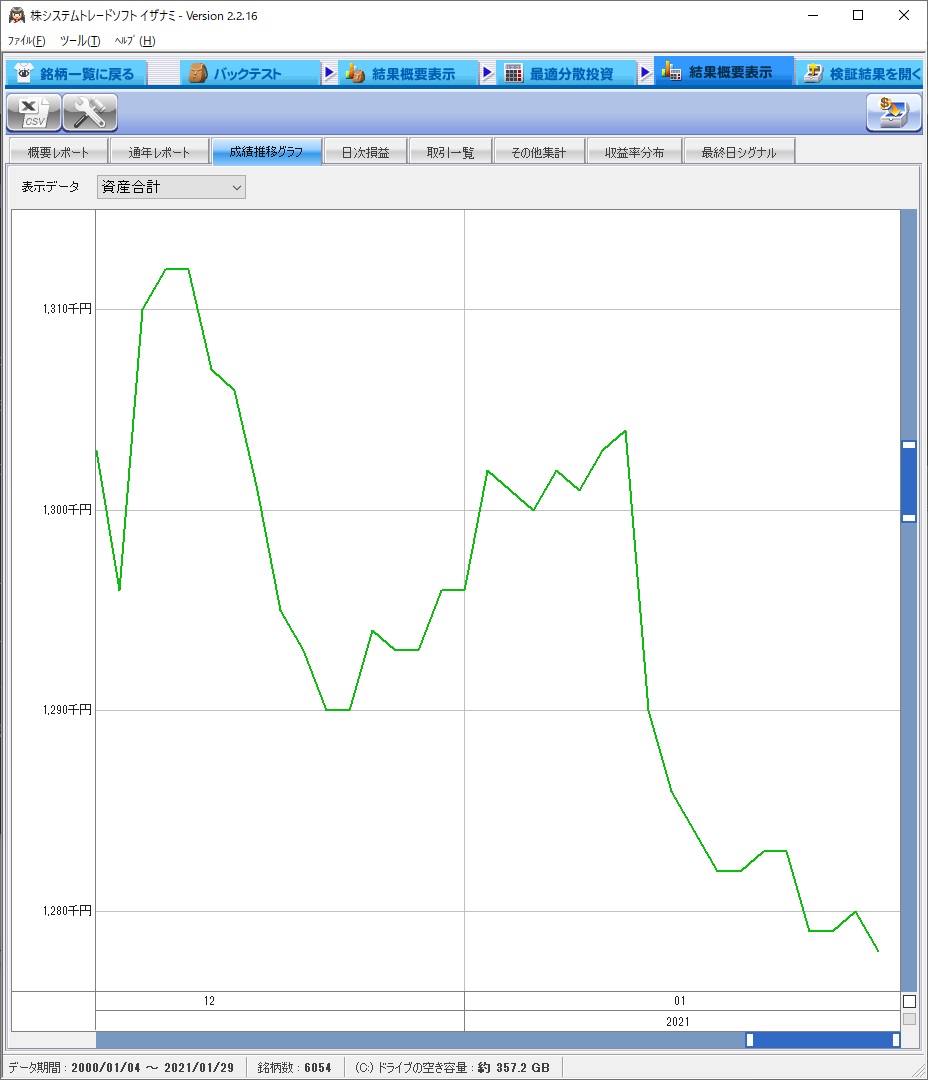Click the top handle of vertical range slider
The height and width of the screenshot is (1080, 928).
click(909, 446)
